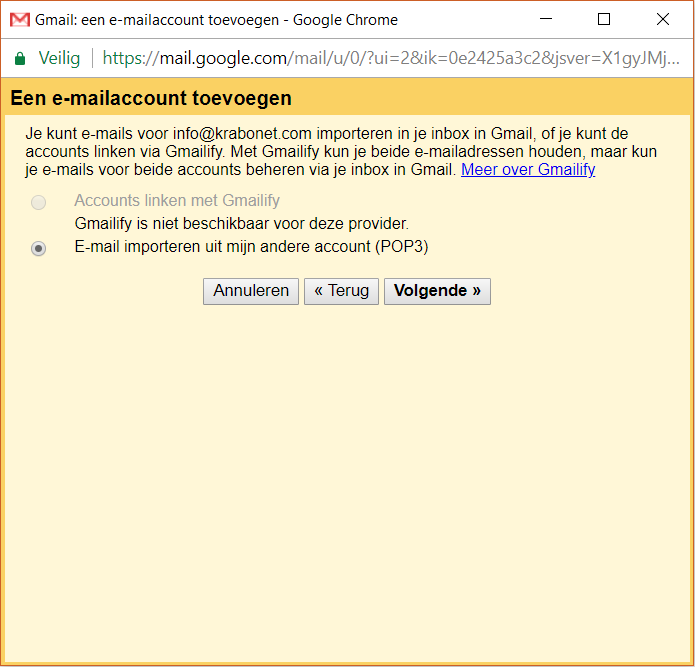The image size is (695, 667).
Task: Click the 'Gmailify is niet beschikbaar' notice text
Action: pos(241,223)
